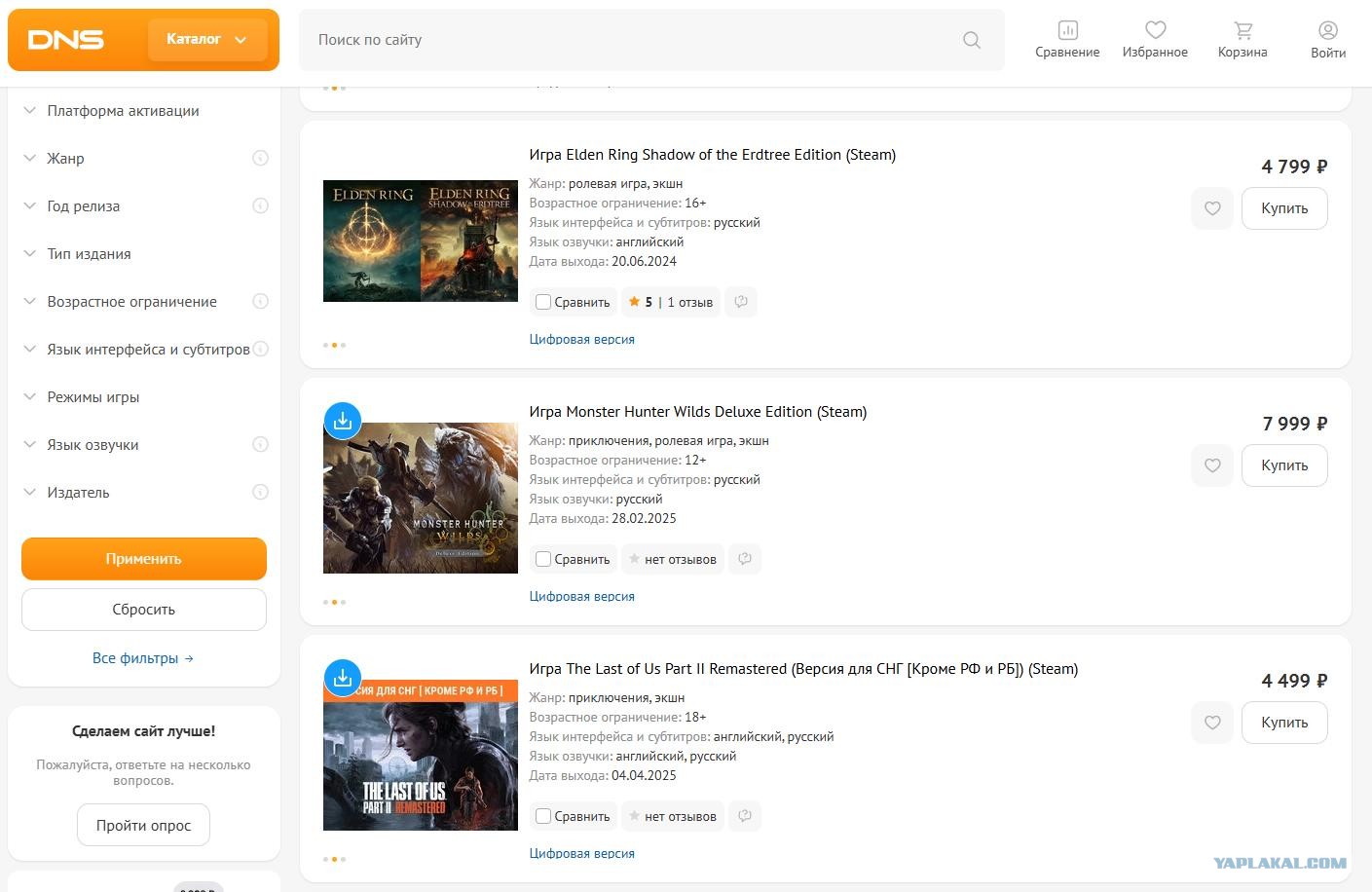Viewport: 1372px width, 892px height.
Task: Click the DNS logo
Action: point(65,40)
